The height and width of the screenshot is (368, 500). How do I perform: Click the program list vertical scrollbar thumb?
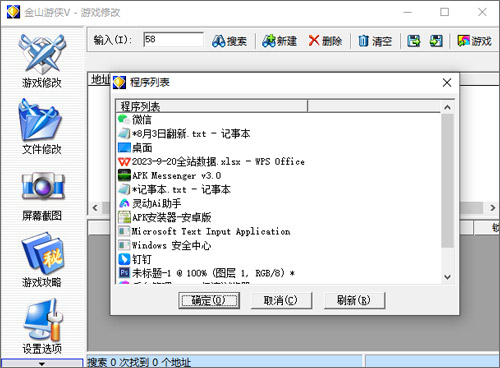(x=447, y=181)
